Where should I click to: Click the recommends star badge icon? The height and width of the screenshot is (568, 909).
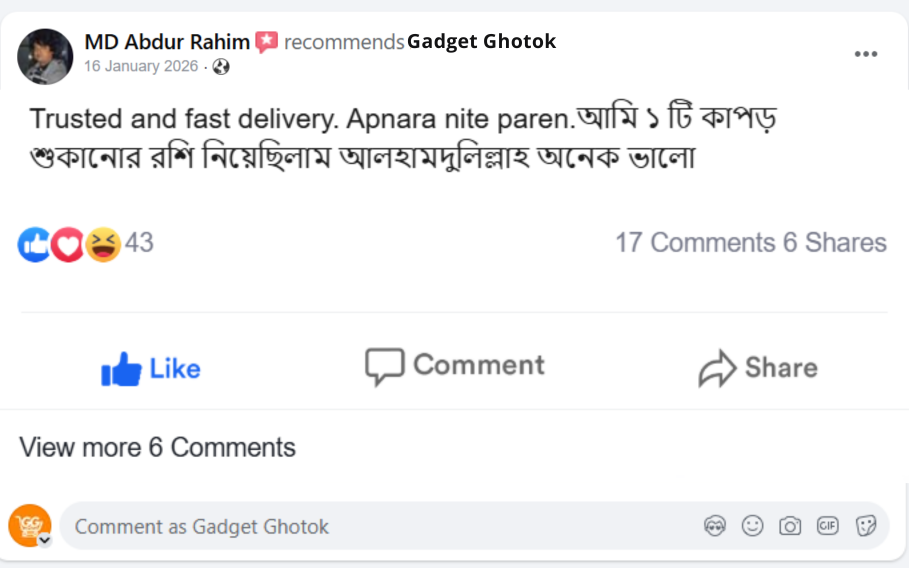266,42
